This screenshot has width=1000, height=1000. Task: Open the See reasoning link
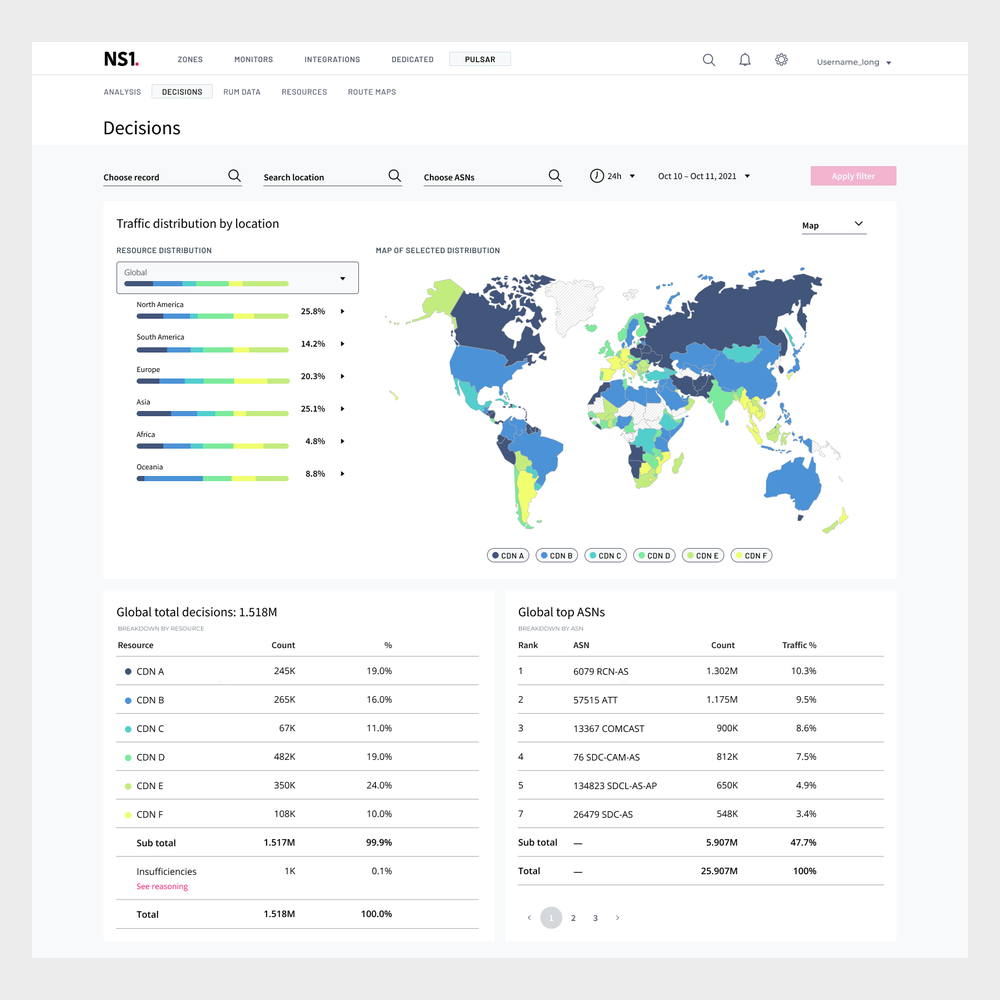pyautogui.click(x=162, y=886)
